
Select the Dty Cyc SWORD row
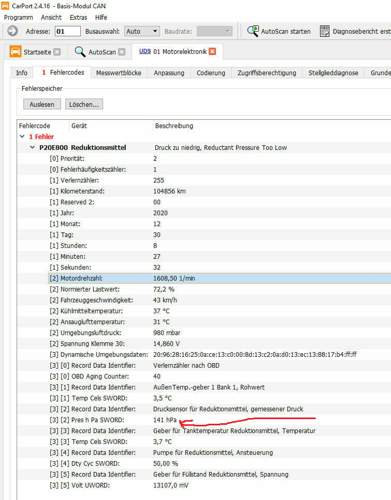tap(204, 463)
